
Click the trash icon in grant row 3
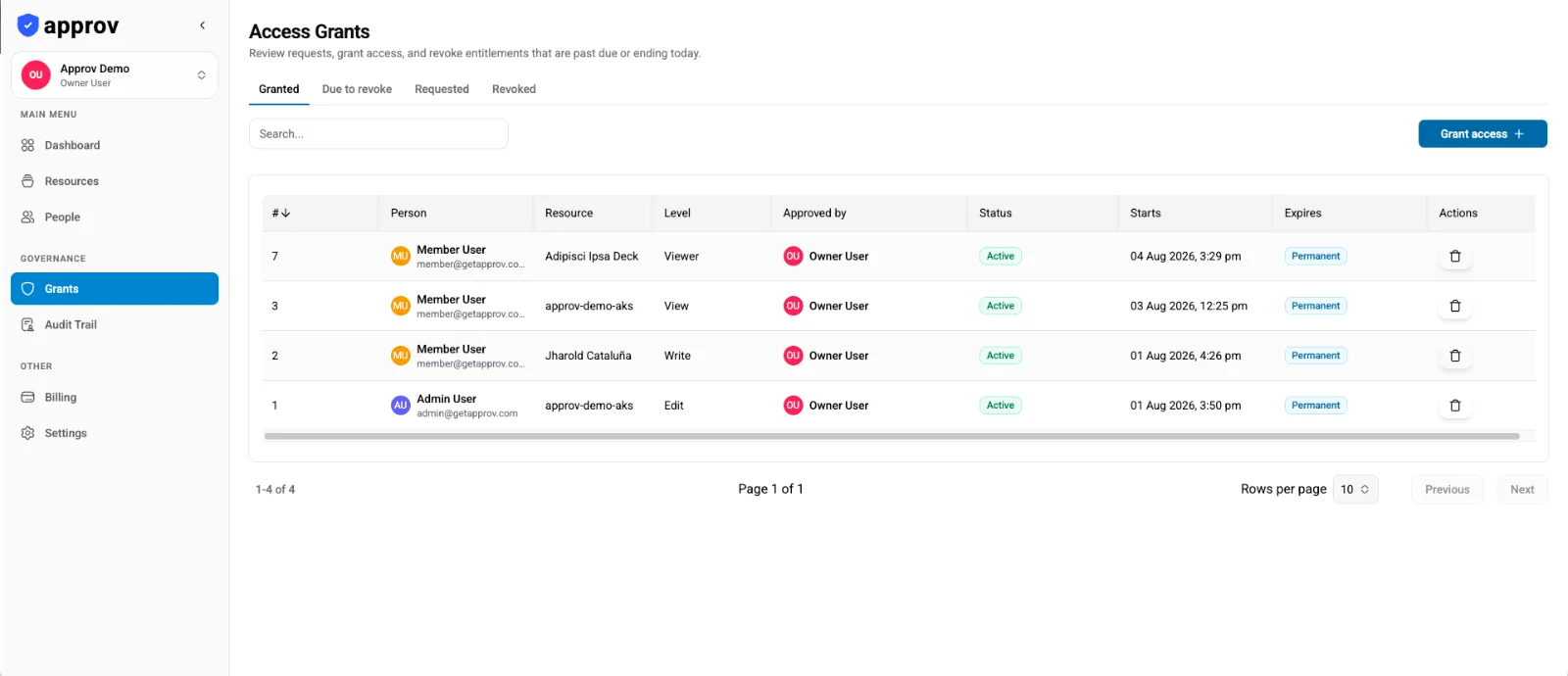[1455, 307]
